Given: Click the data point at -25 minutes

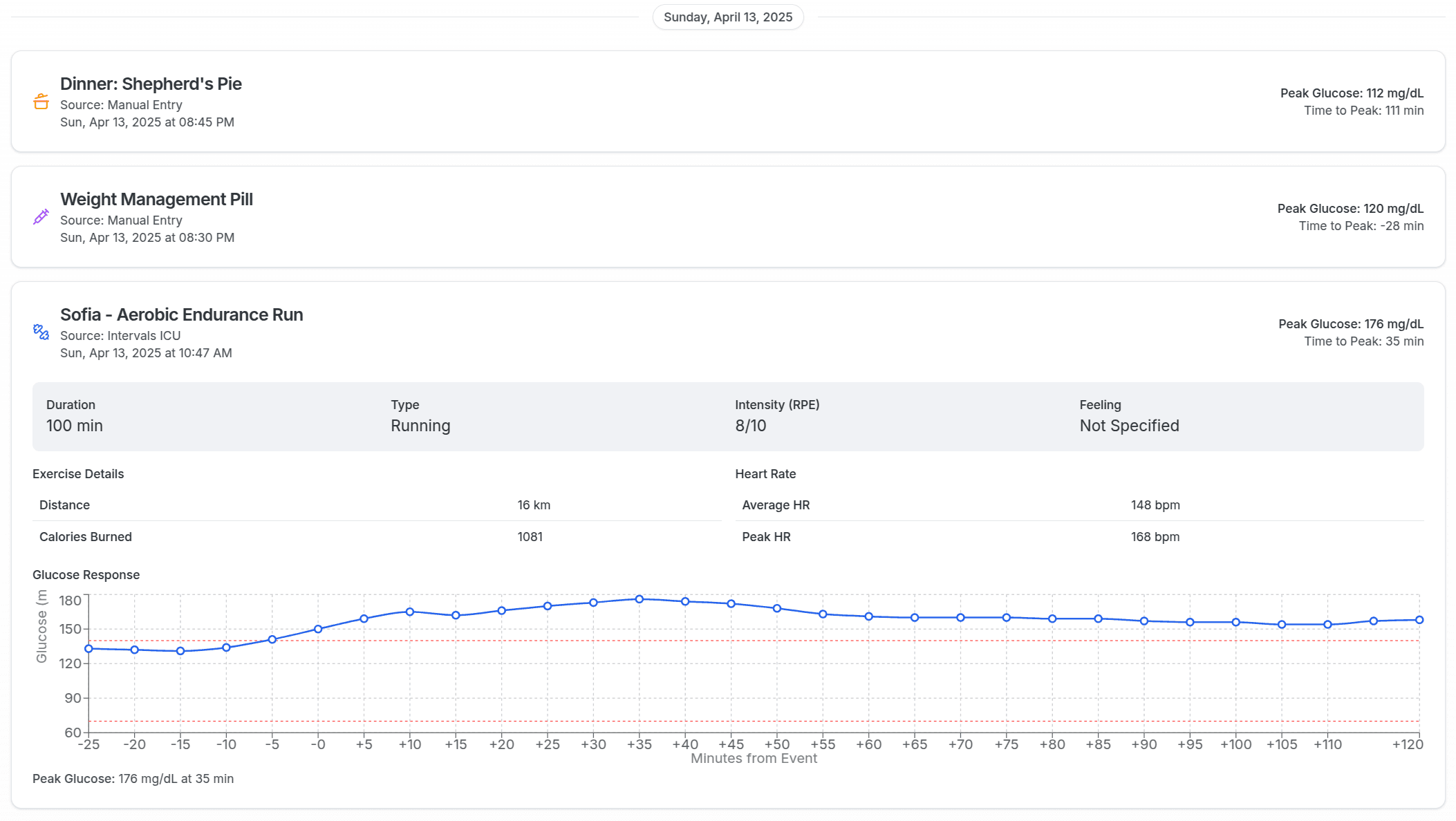Looking at the screenshot, I should click(88, 648).
